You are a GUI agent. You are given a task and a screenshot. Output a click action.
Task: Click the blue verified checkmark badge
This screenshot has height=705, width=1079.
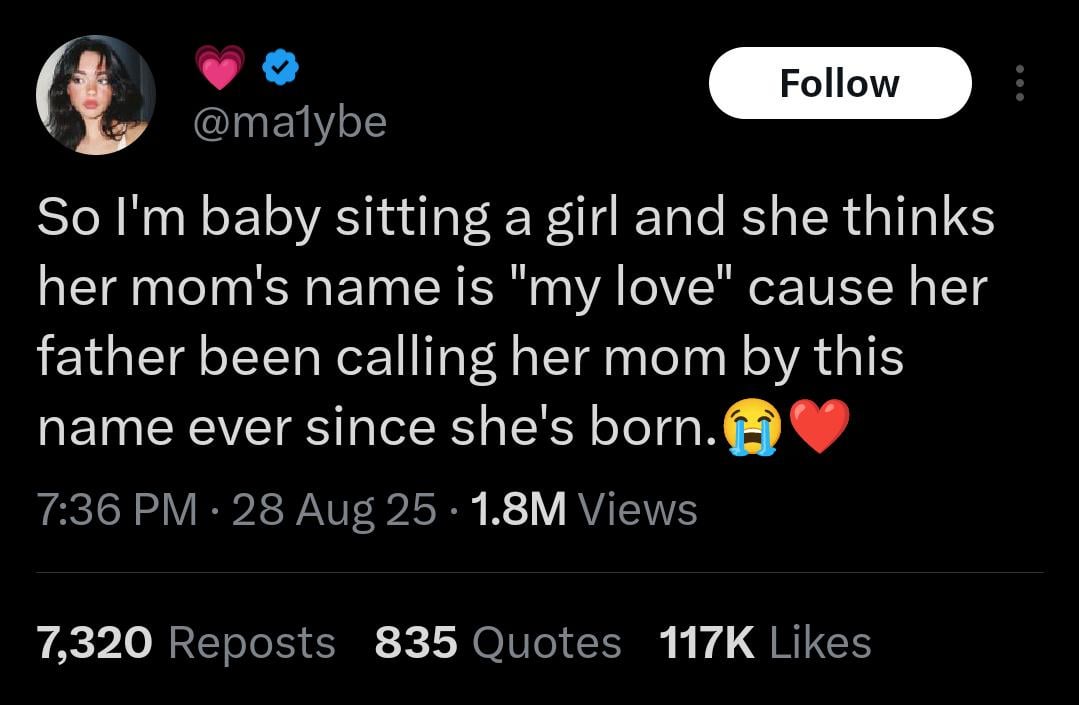tap(281, 67)
